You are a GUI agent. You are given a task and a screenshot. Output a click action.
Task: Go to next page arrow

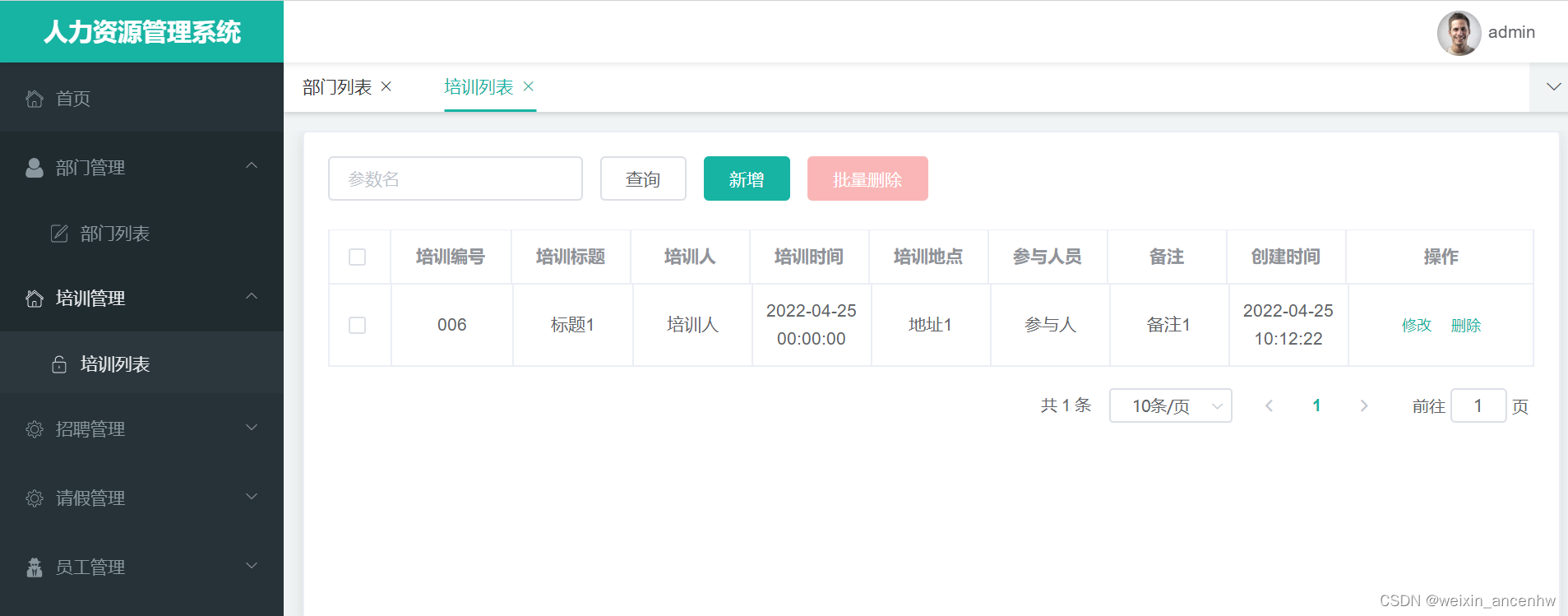(x=1364, y=405)
